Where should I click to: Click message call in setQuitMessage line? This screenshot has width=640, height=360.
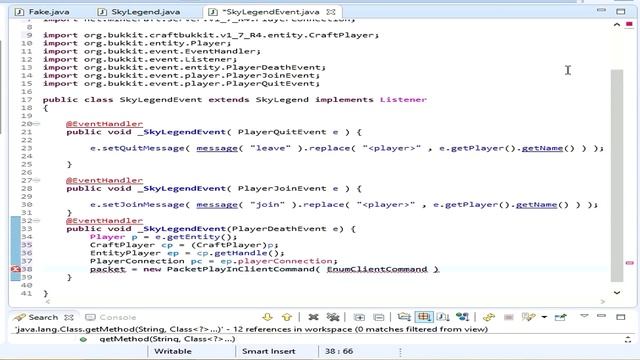pos(217,148)
